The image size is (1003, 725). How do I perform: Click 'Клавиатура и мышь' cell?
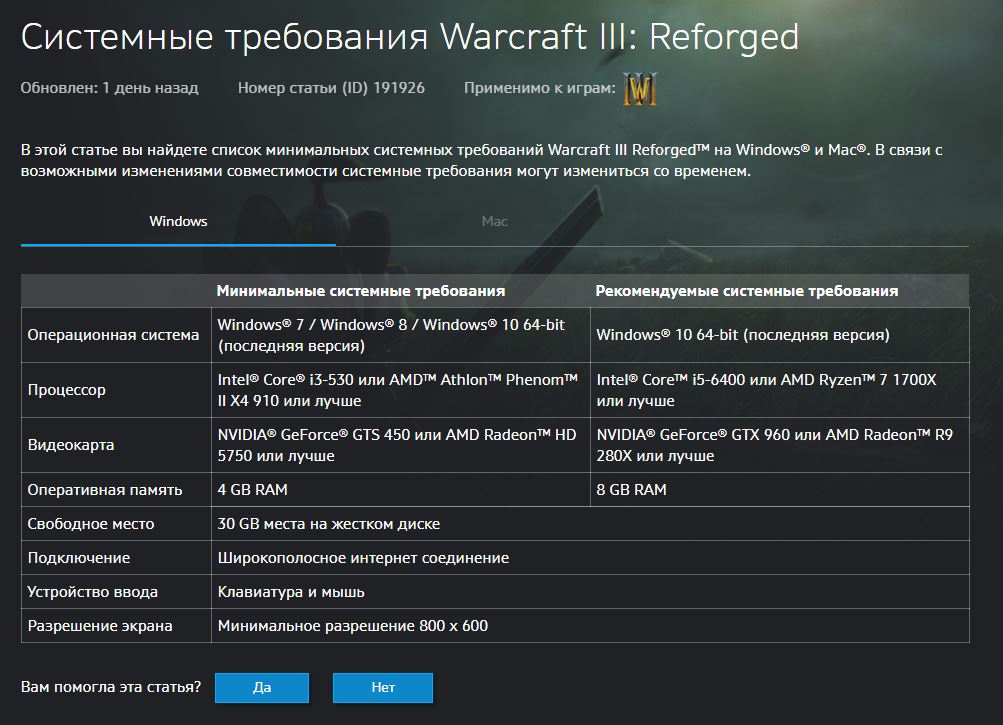590,591
